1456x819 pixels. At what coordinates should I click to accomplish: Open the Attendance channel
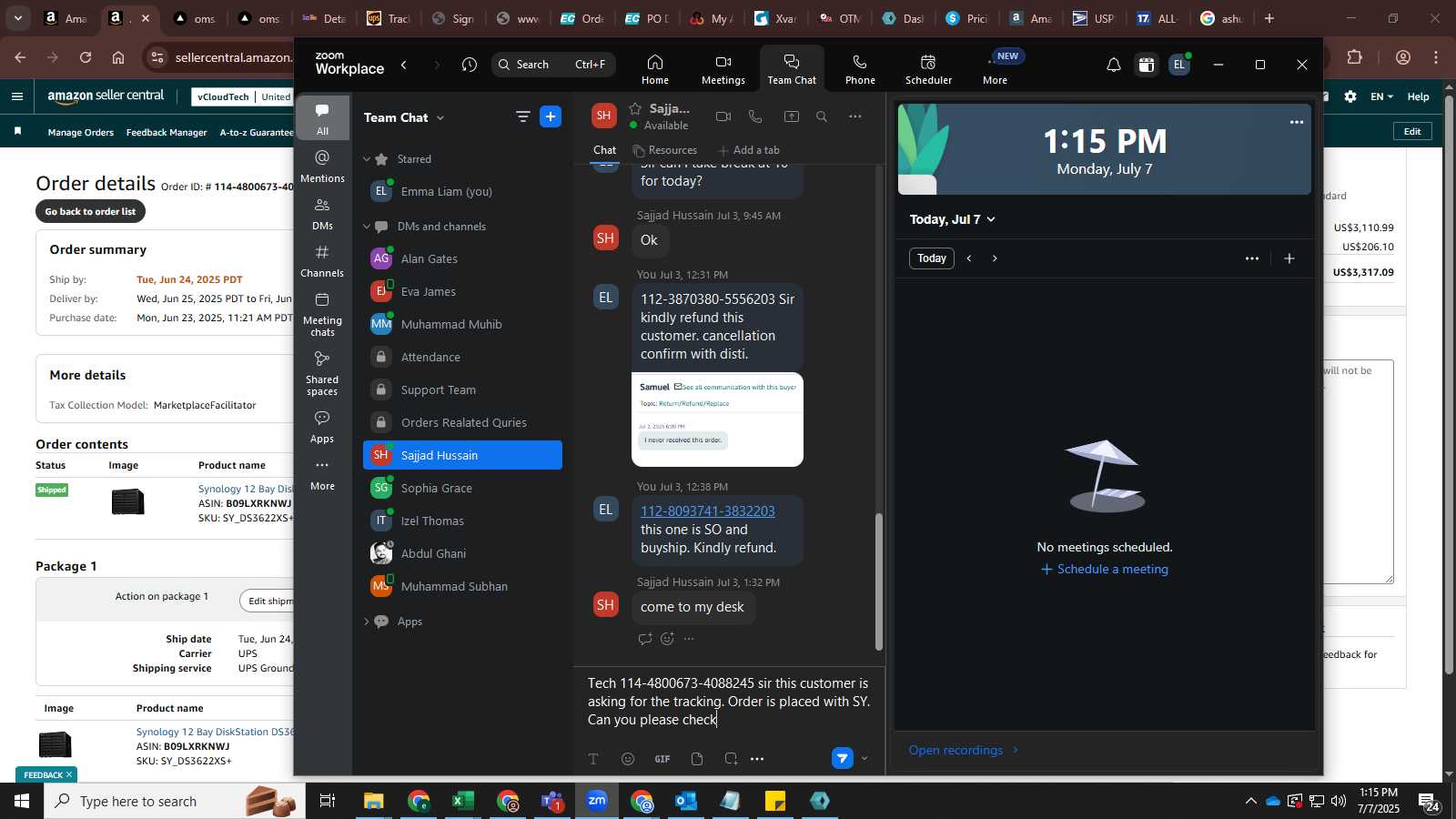coord(462,358)
